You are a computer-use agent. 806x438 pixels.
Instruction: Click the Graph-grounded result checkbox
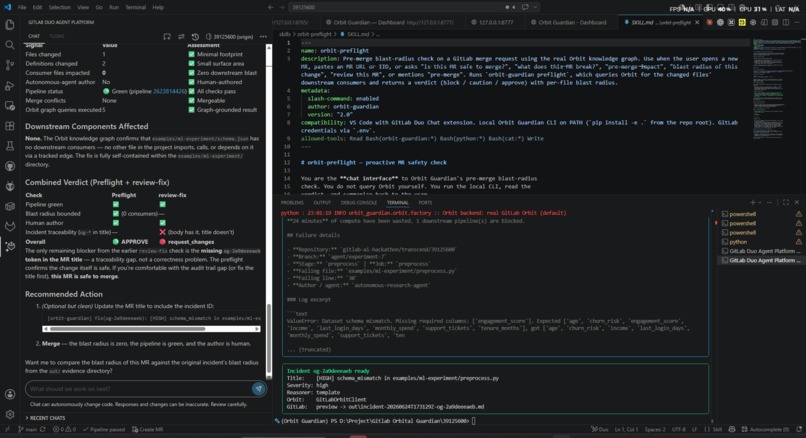[191, 110]
